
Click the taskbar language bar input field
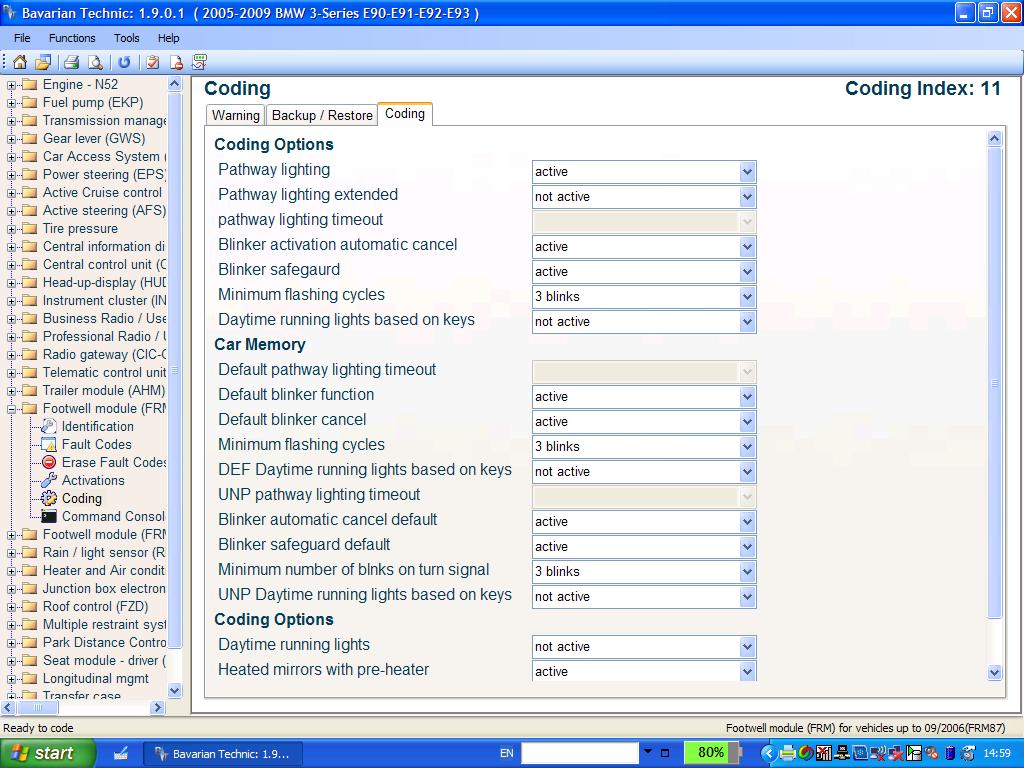click(579, 753)
